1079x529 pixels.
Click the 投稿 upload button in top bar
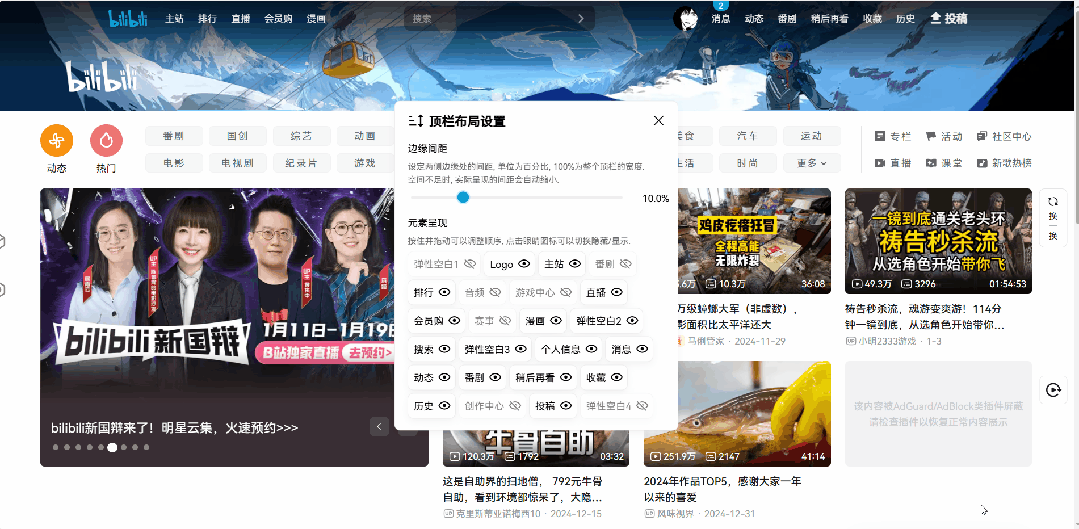point(948,19)
